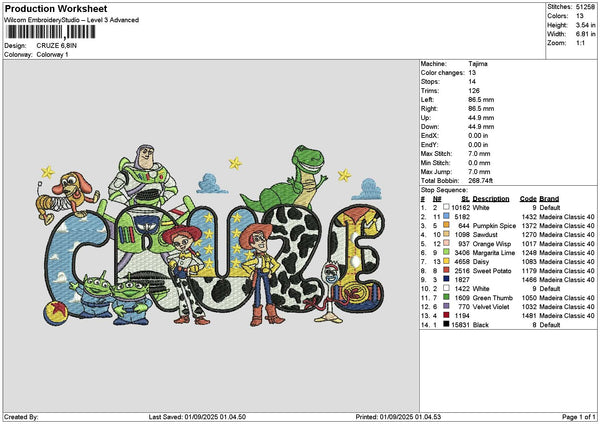Select 'Wilcom EmbroideryStudio – Level 3 Advanced' text
600x424 pixels.
tap(71, 20)
